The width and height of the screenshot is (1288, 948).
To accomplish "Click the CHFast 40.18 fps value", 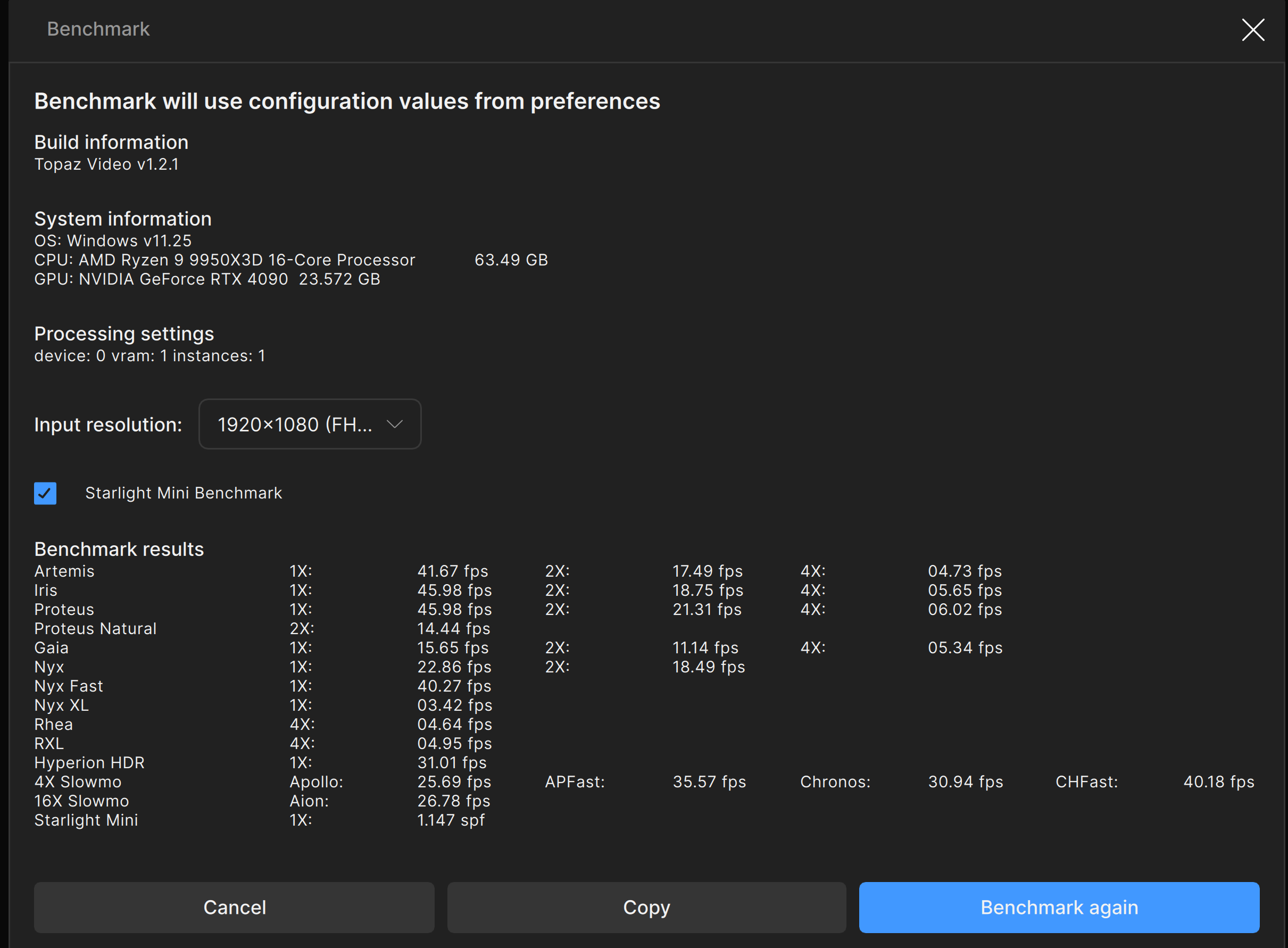I will [1219, 781].
